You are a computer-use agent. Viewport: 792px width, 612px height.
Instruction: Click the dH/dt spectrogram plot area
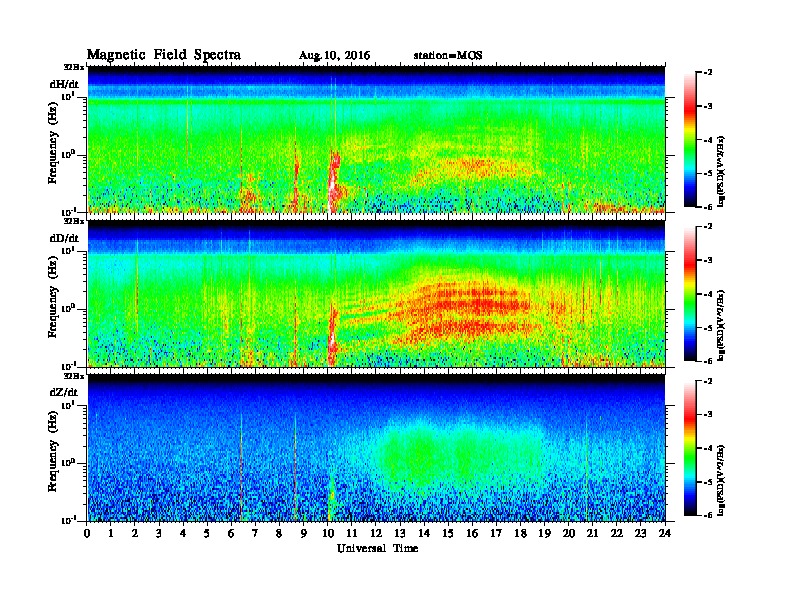tap(376, 139)
